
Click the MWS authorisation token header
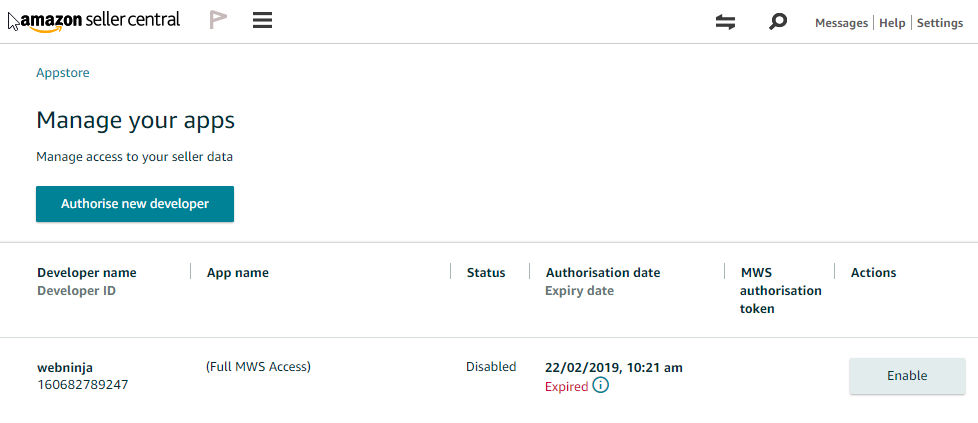[781, 291]
